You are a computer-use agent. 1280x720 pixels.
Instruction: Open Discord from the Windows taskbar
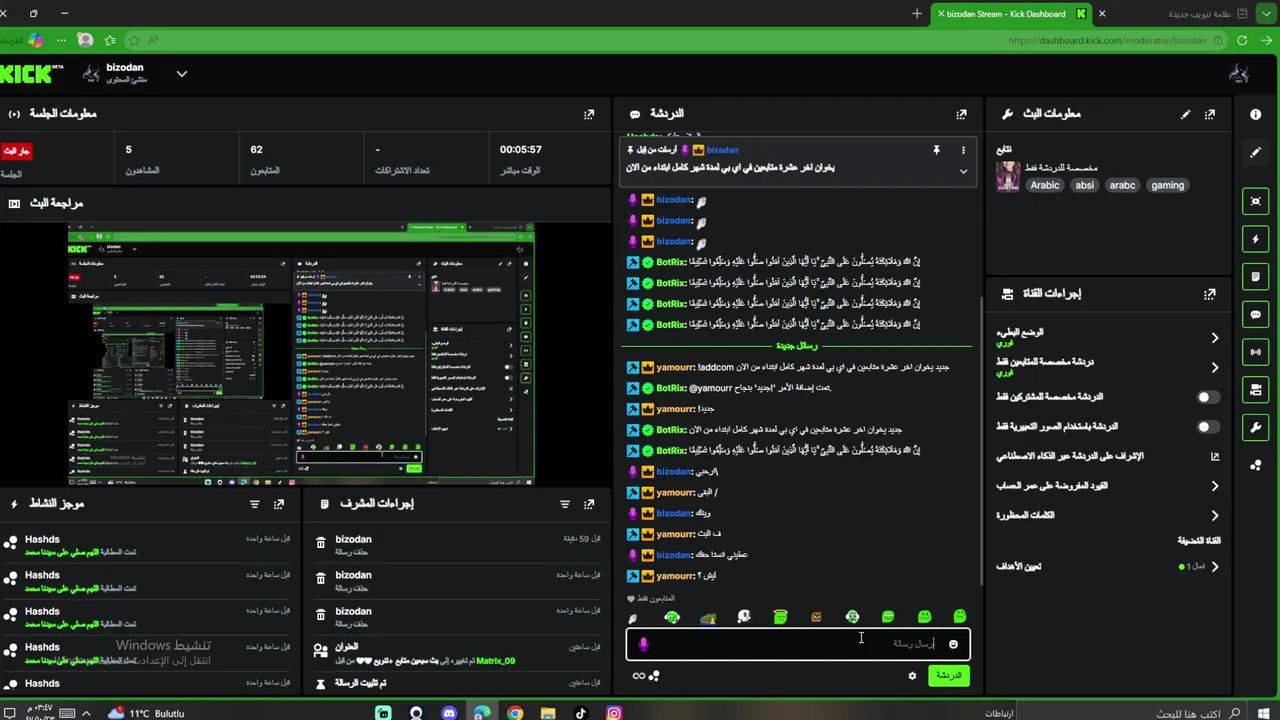click(x=449, y=713)
